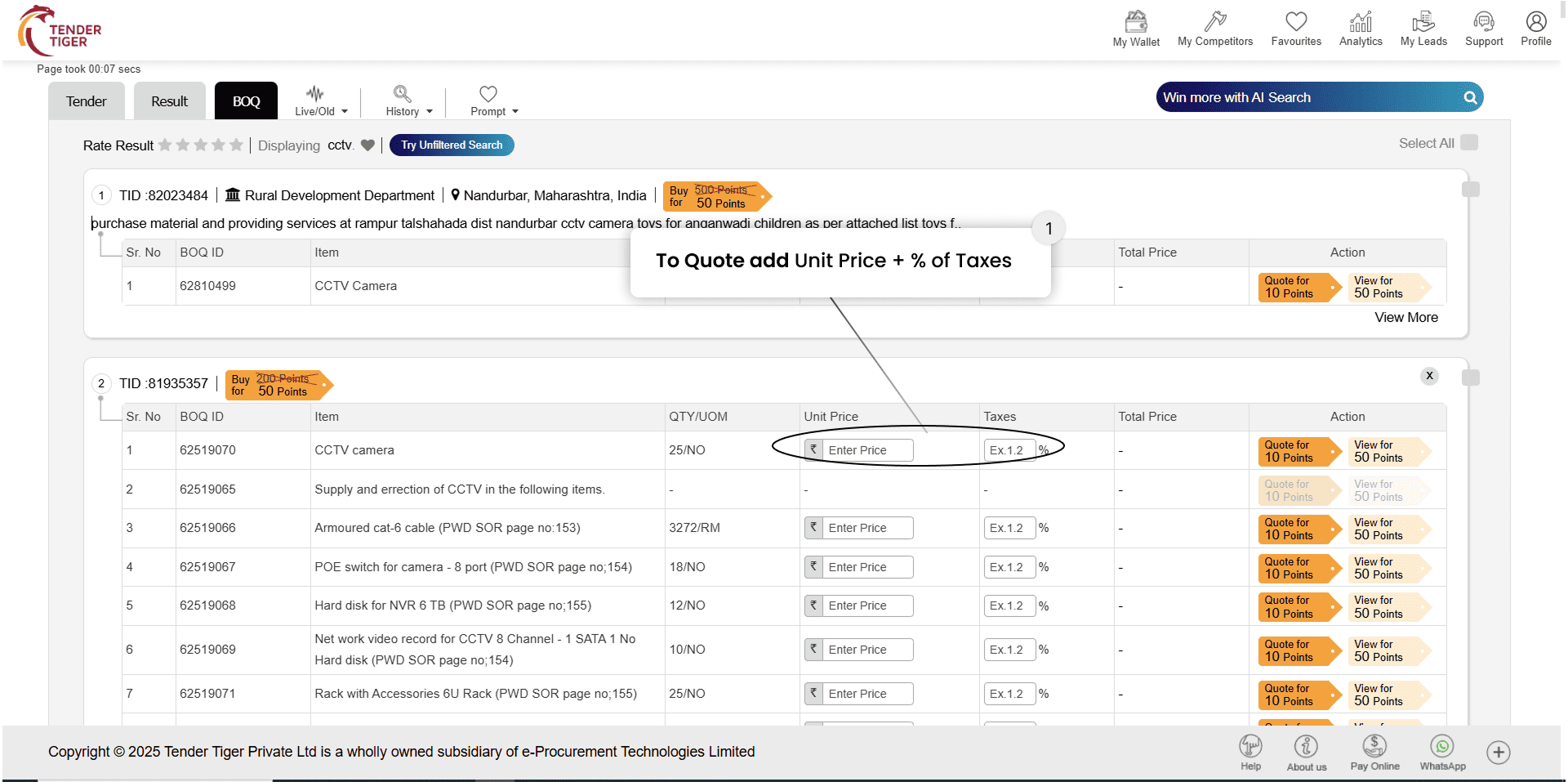The image size is (1568, 782).
Task: Click View More under first tender
Action: [1405, 317]
